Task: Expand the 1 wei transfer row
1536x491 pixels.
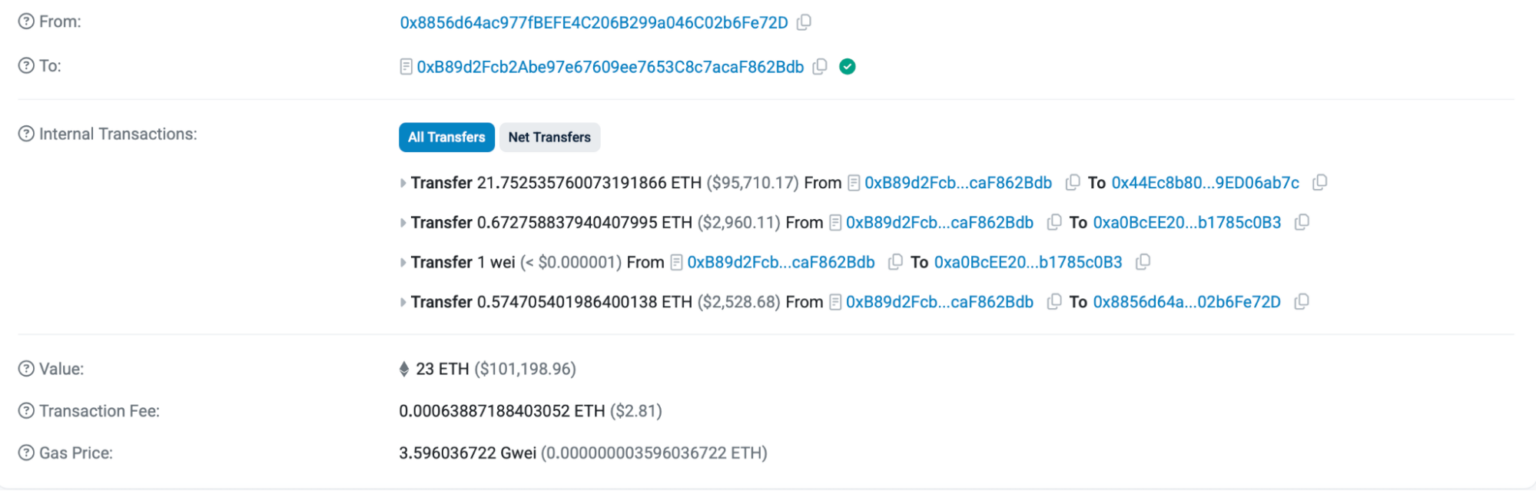Action: (x=403, y=262)
